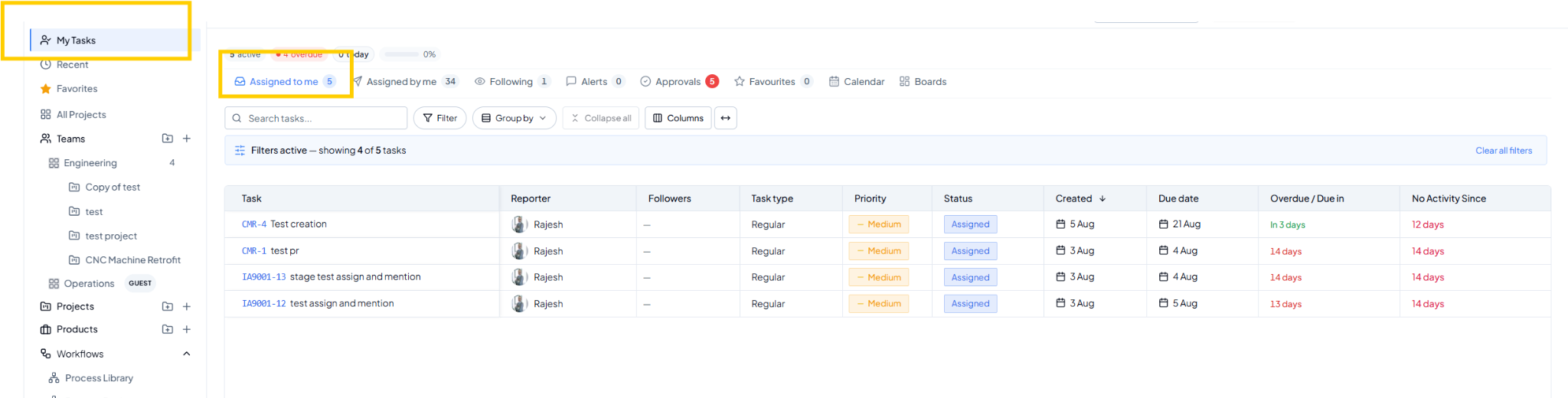Image resolution: width=1568 pixels, height=398 pixels.
Task: Click the Search tasks field
Action: click(x=315, y=118)
